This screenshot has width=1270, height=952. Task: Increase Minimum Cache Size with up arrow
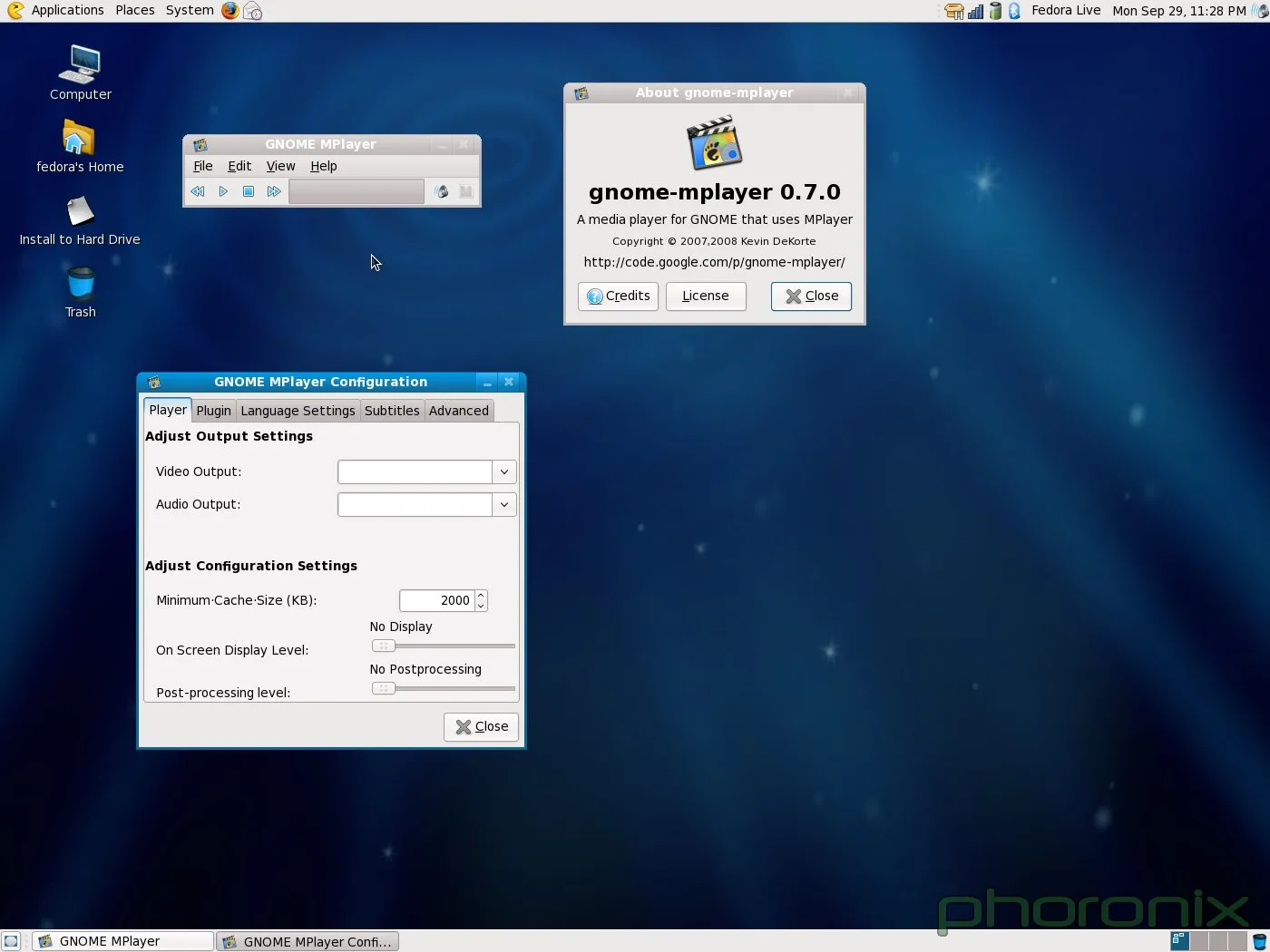481,596
